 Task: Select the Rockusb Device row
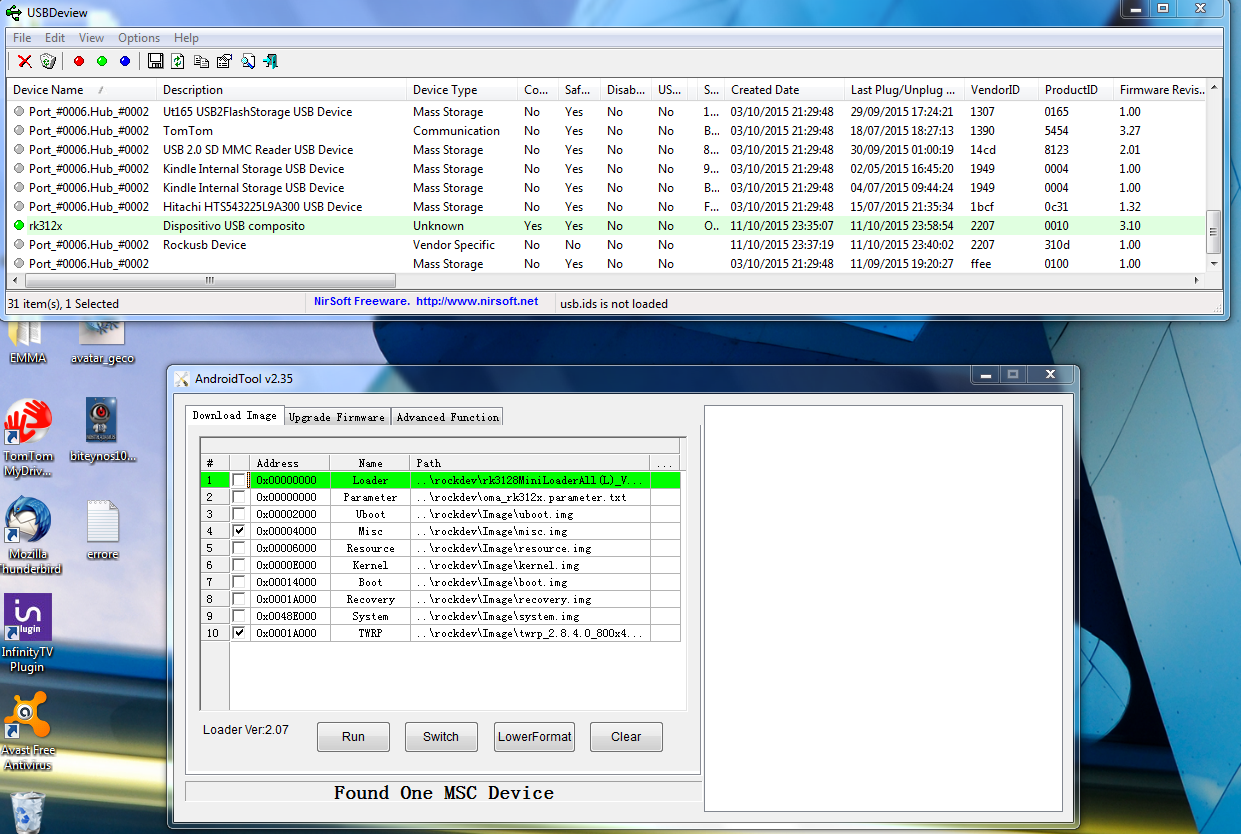607,245
